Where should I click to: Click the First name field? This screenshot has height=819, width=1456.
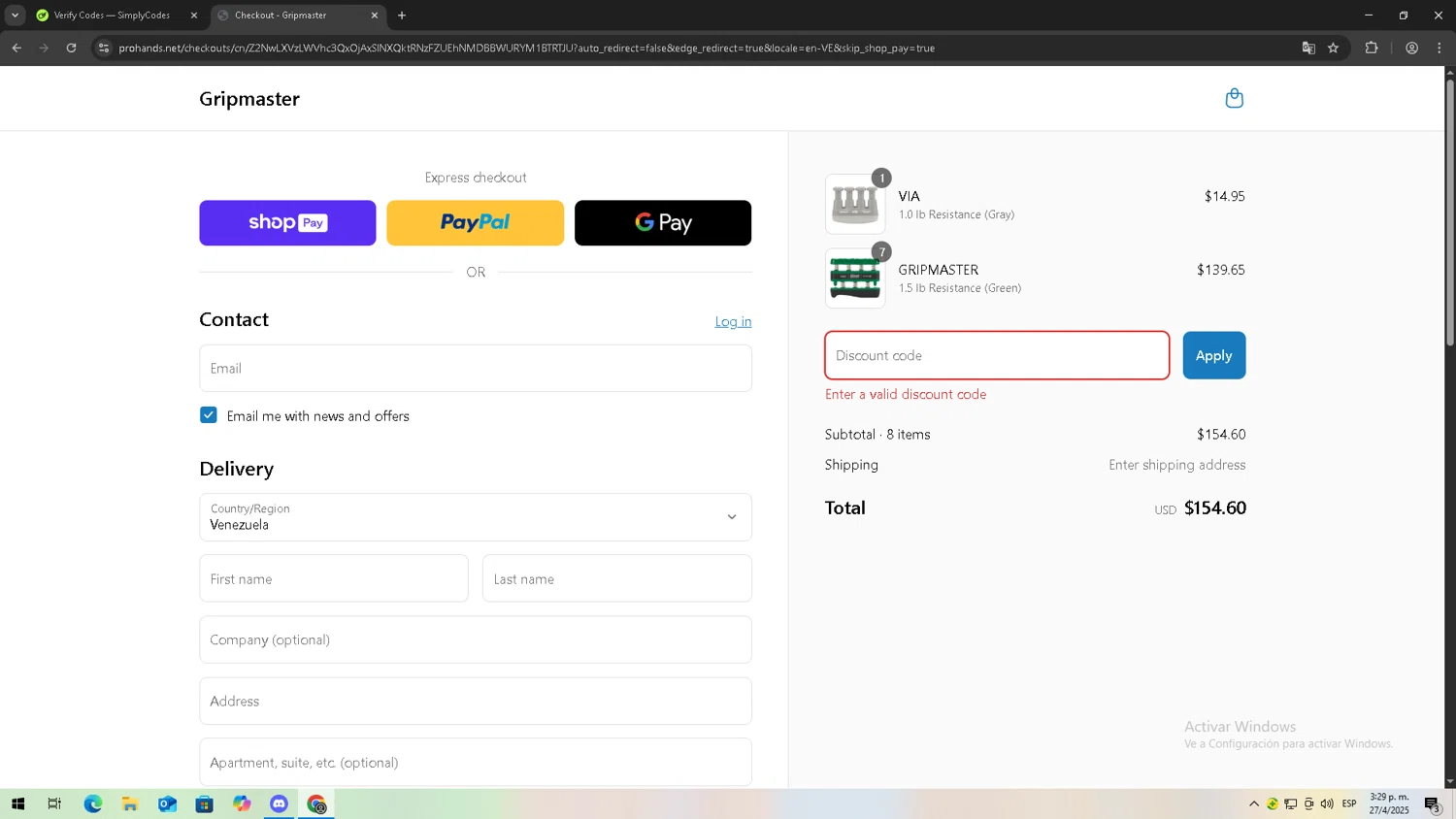click(334, 578)
